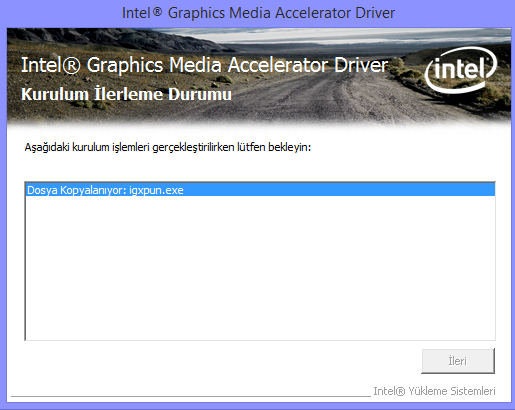Click the word 'Driver' in the title bar
Viewport: 515px width, 410px height.
pyautogui.click(x=375, y=13)
